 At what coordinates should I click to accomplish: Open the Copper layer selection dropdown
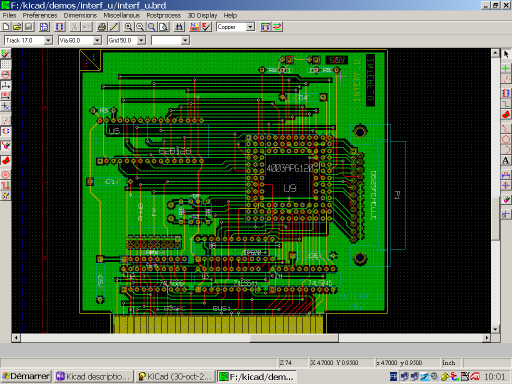point(250,27)
